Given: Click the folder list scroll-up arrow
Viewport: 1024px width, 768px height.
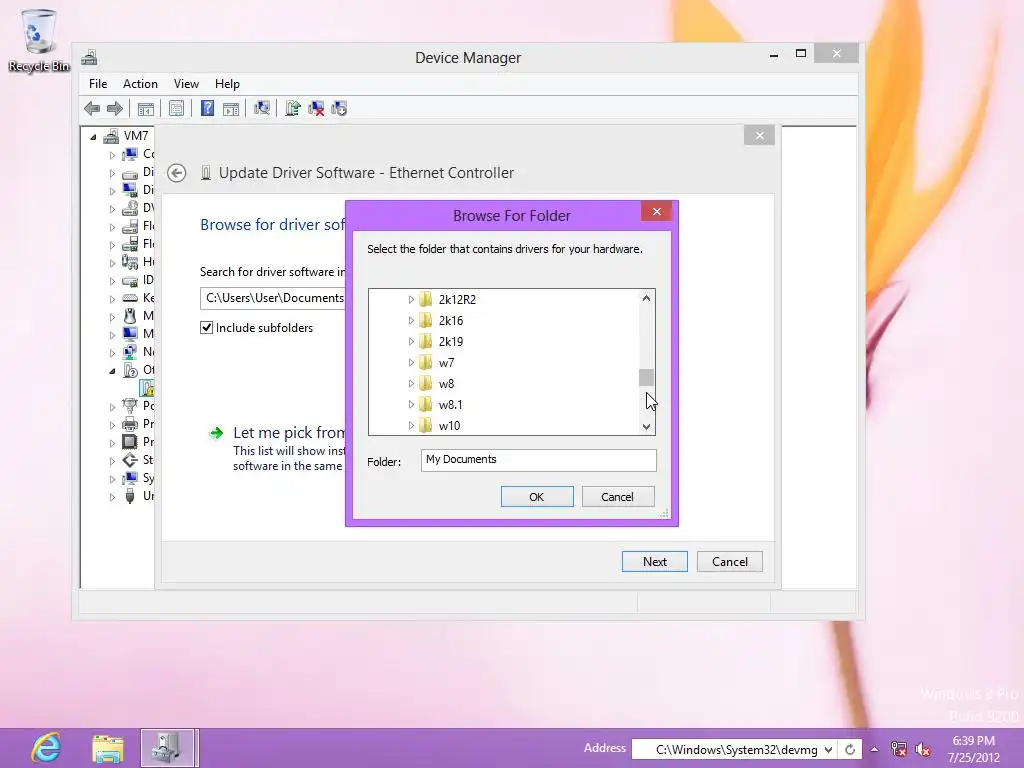Looking at the screenshot, I should (646, 298).
